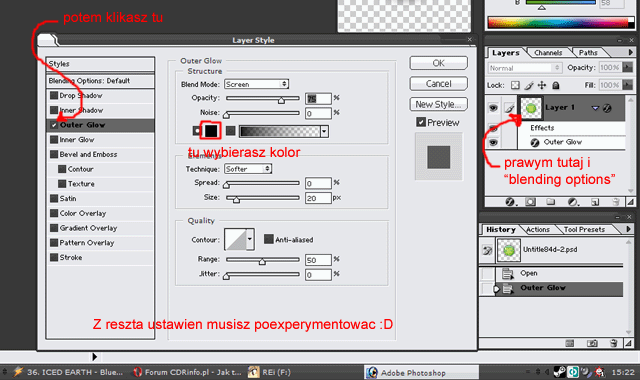Open History panel flyout menu arrow

click(628, 229)
